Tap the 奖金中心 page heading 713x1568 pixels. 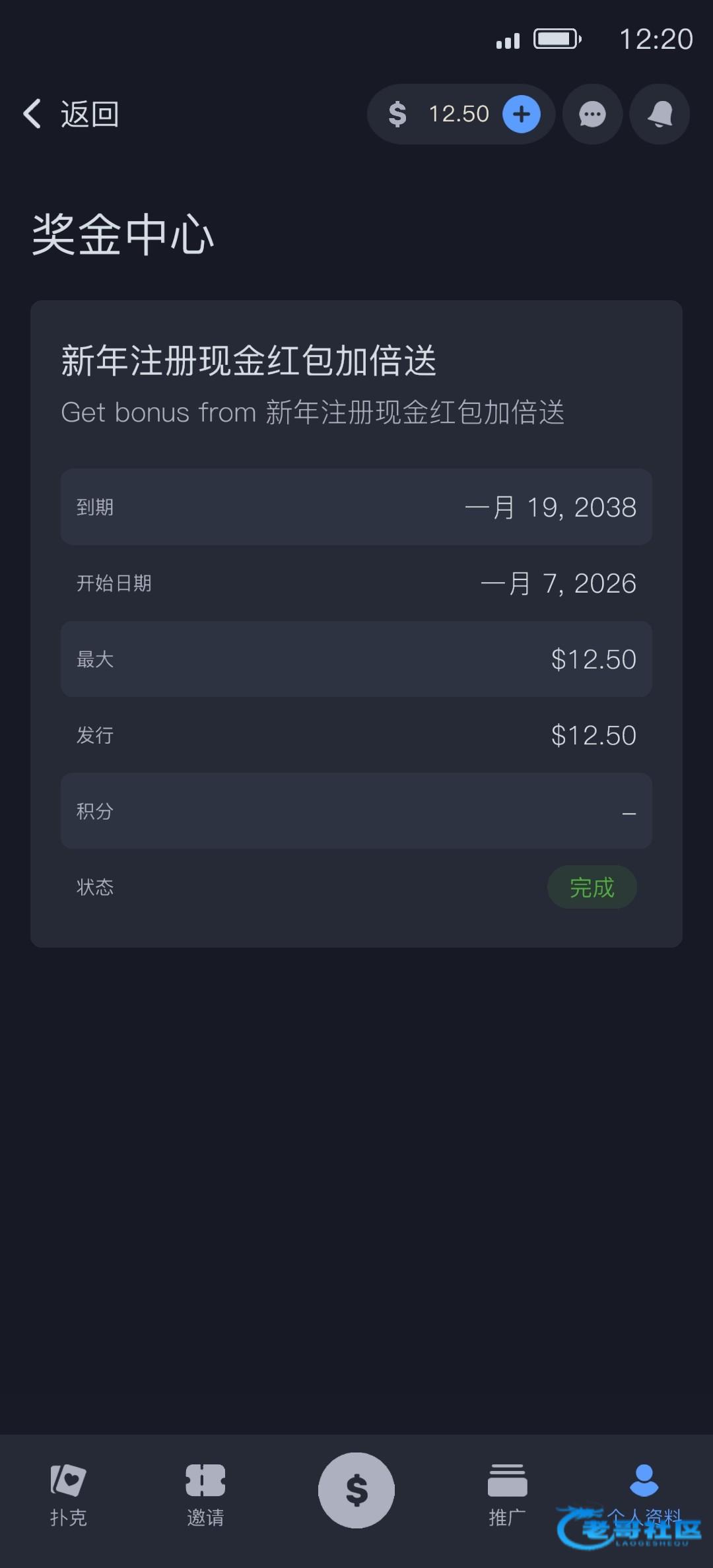[x=123, y=235]
